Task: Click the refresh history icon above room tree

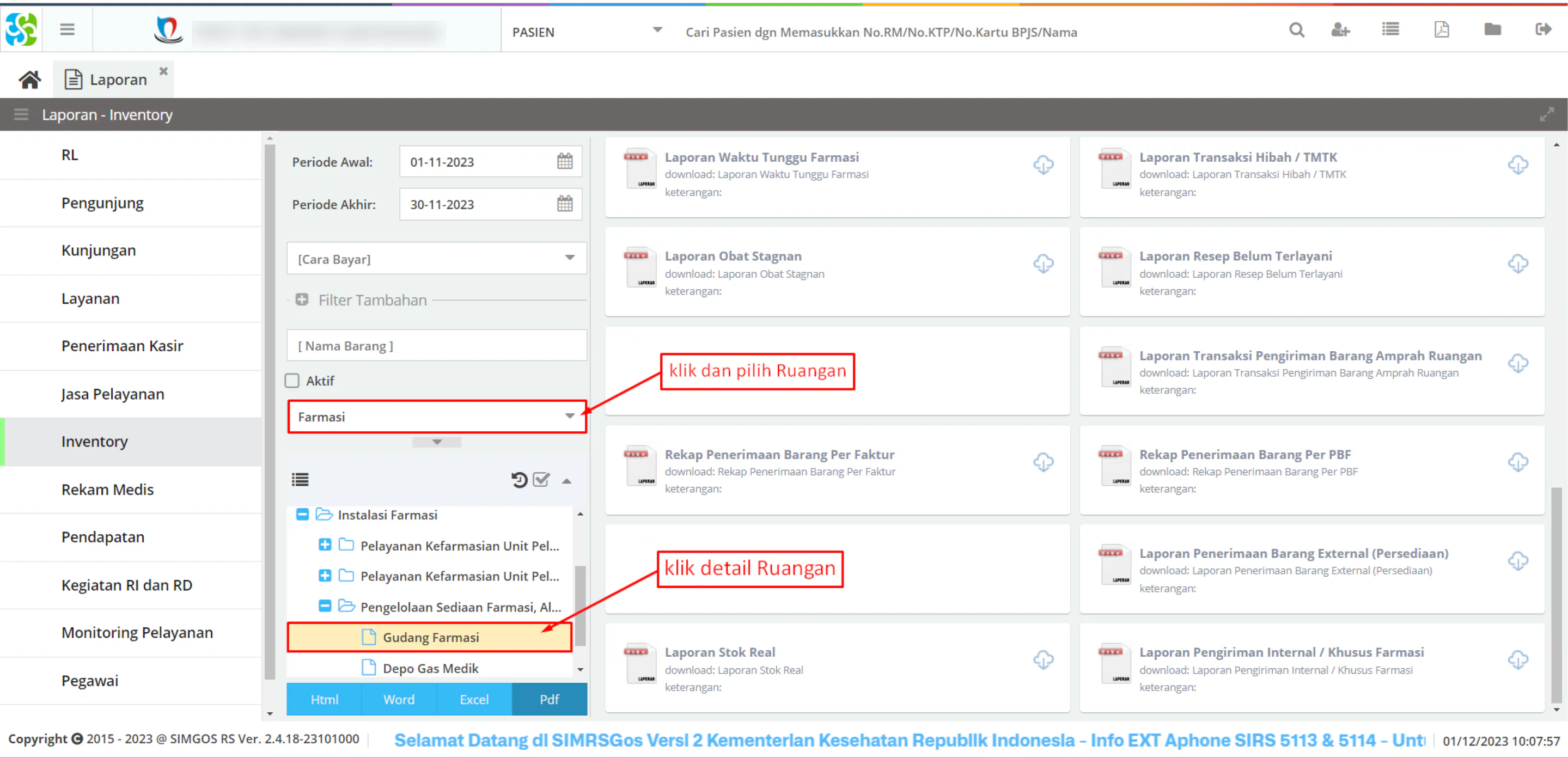Action: pyautogui.click(x=518, y=480)
